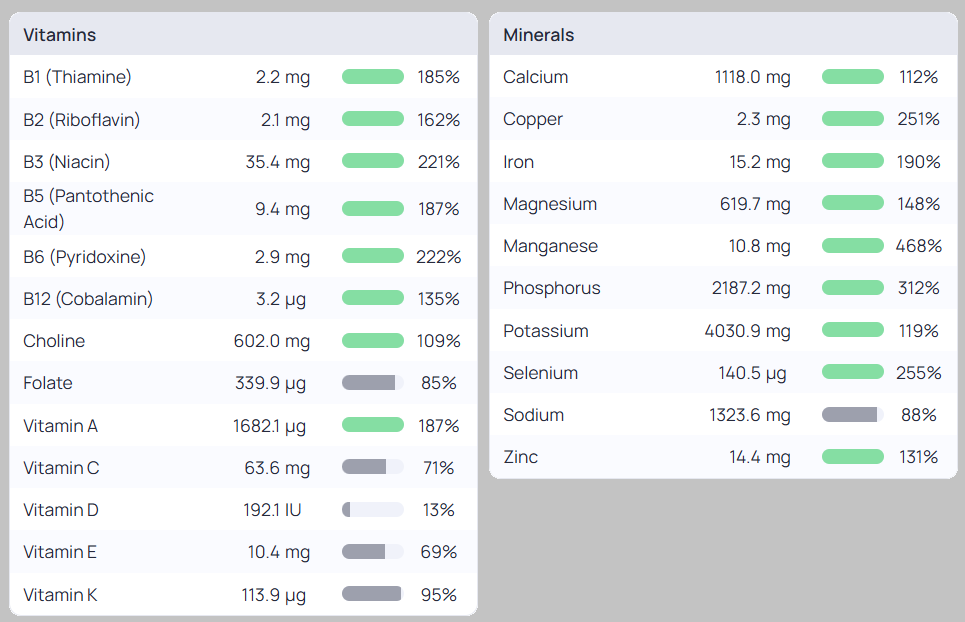Select the Vitamins panel header

60,35
